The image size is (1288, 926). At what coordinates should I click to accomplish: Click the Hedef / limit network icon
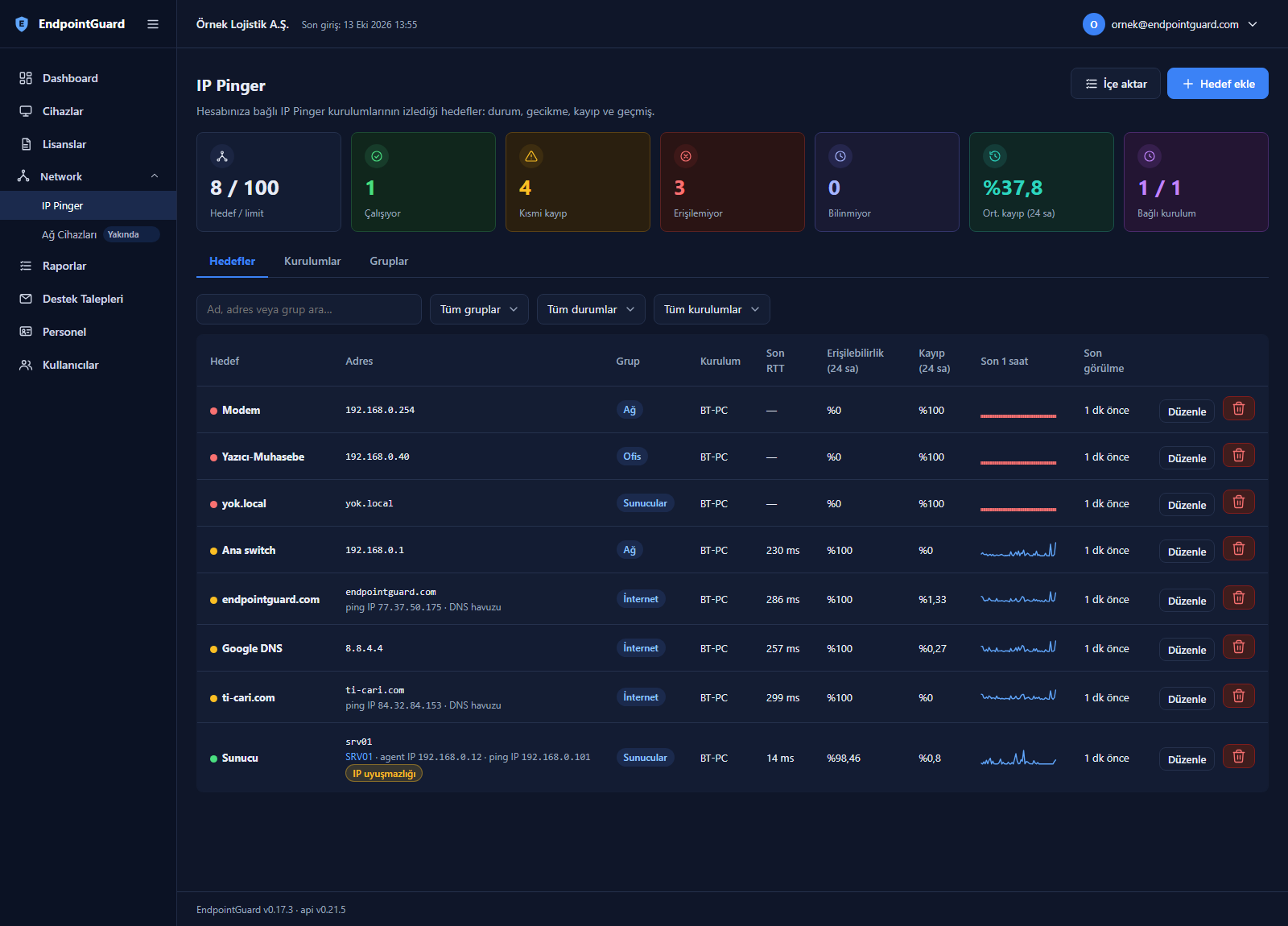[222, 156]
